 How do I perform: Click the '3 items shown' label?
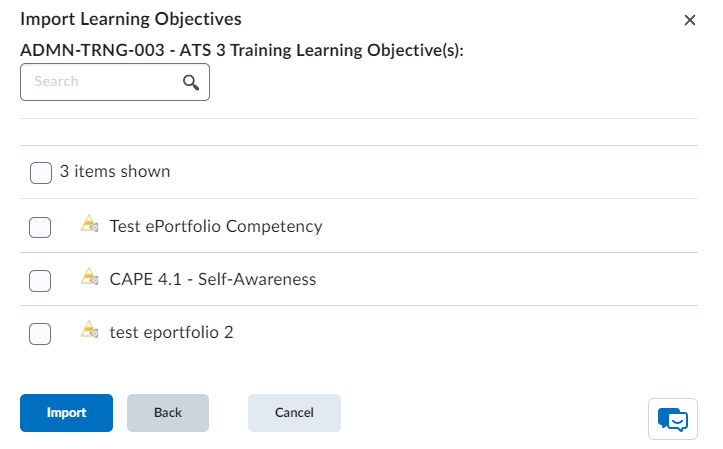pos(115,171)
